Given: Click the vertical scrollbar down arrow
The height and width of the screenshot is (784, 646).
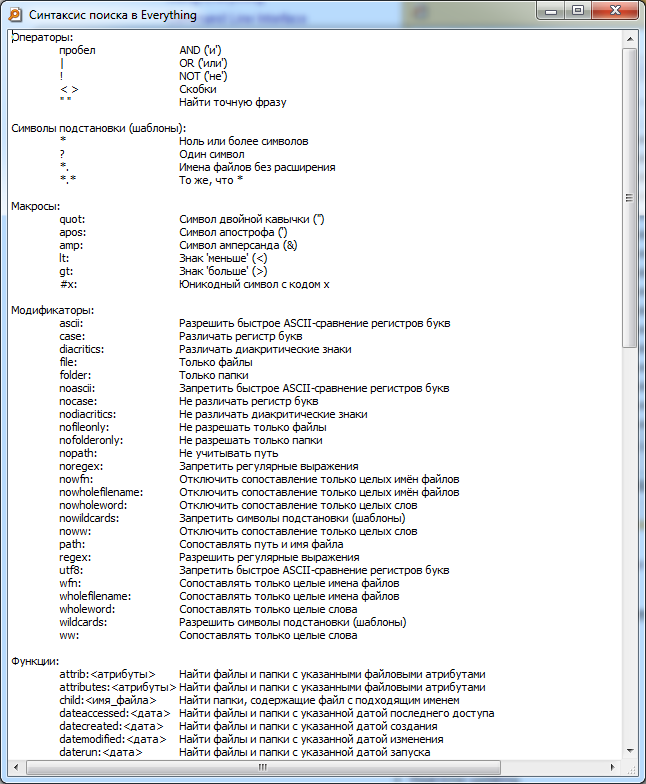Looking at the screenshot, I should click(630, 750).
